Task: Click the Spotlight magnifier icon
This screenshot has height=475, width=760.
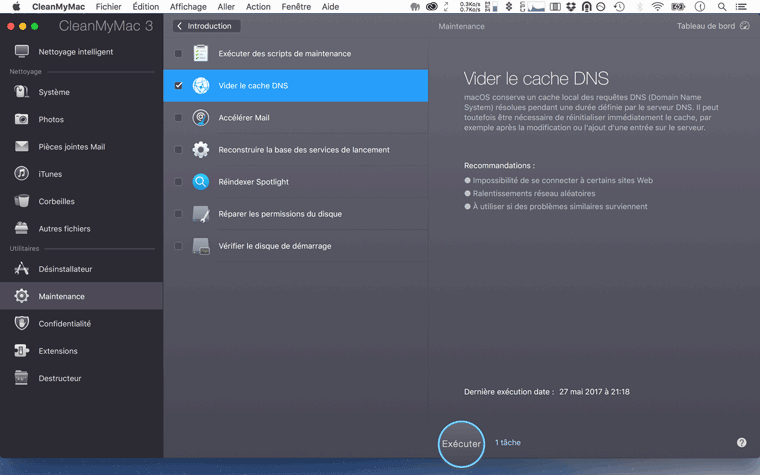Action: (201, 182)
